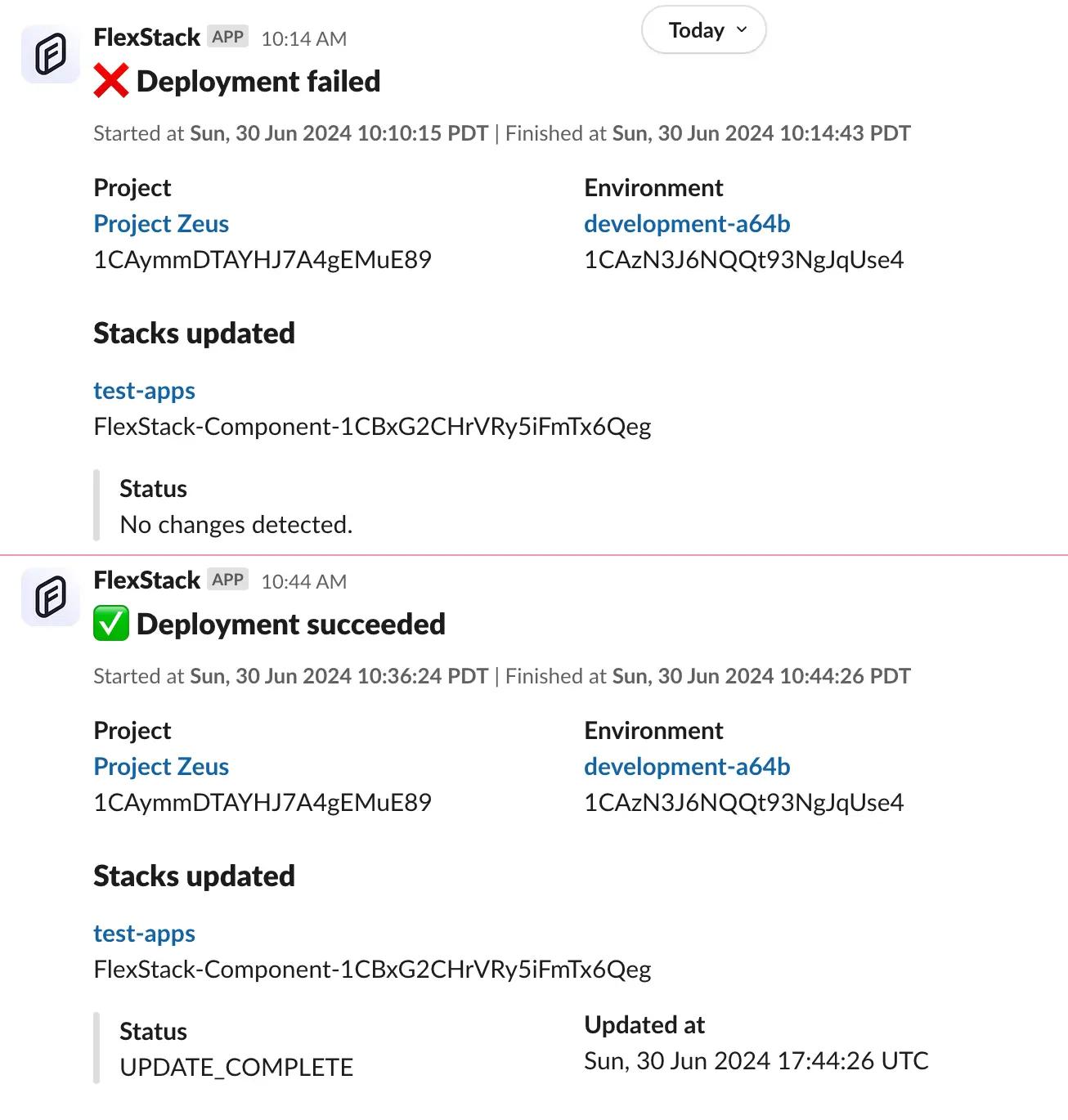Click development-a64b in the succeeded deployment

[687, 766]
